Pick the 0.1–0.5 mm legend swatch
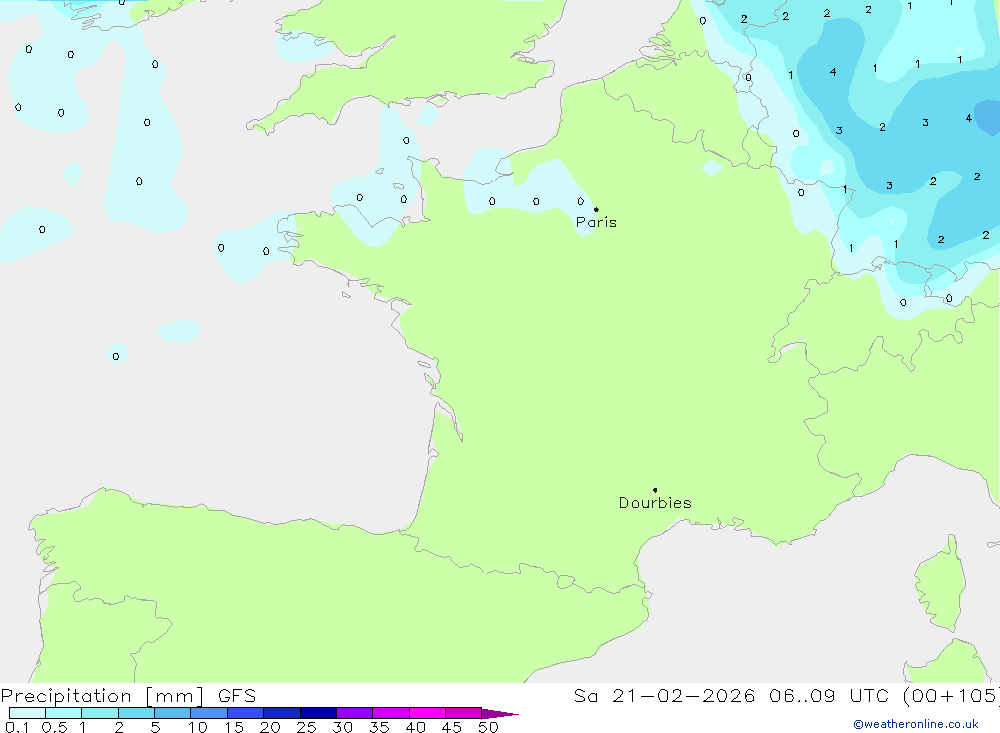The image size is (1000, 733). pos(27,713)
